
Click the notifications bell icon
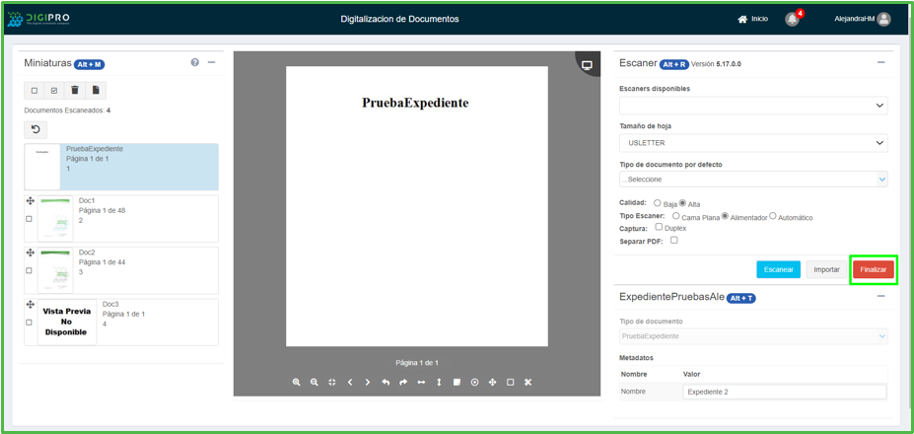click(792, 19)
